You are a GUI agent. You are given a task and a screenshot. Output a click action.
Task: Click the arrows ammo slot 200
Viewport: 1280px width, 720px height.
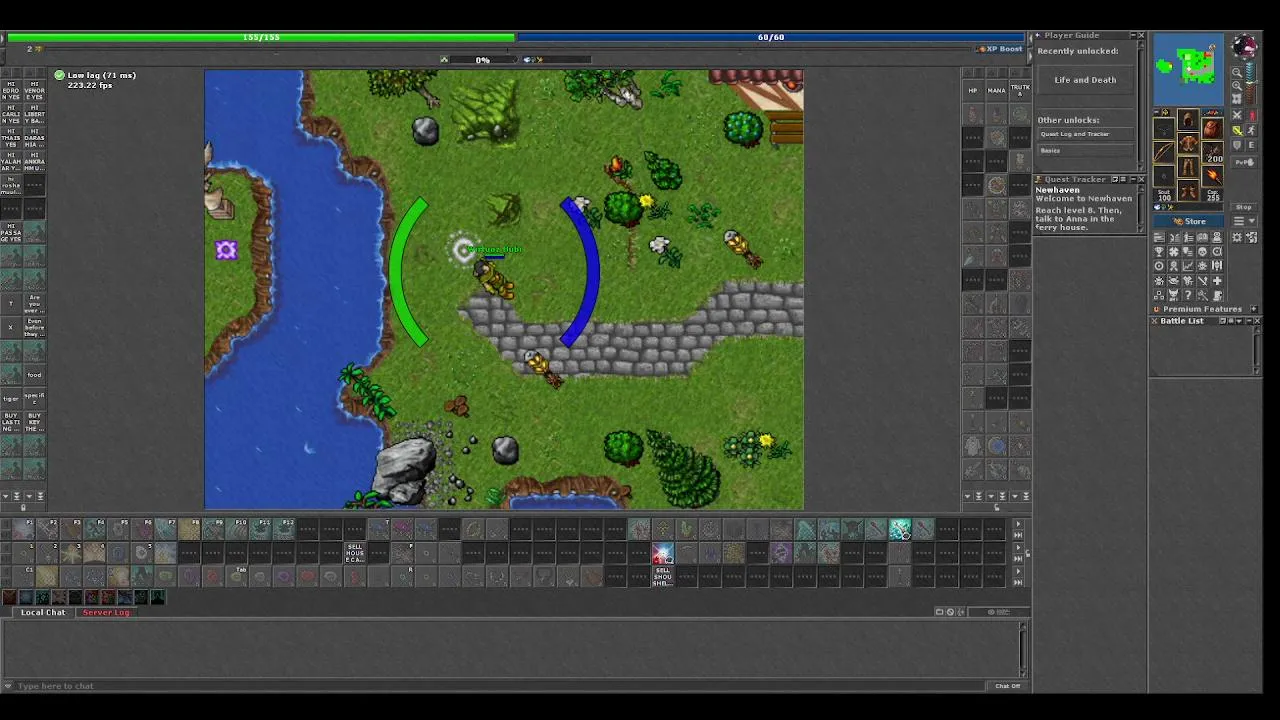coord(1212,152)
